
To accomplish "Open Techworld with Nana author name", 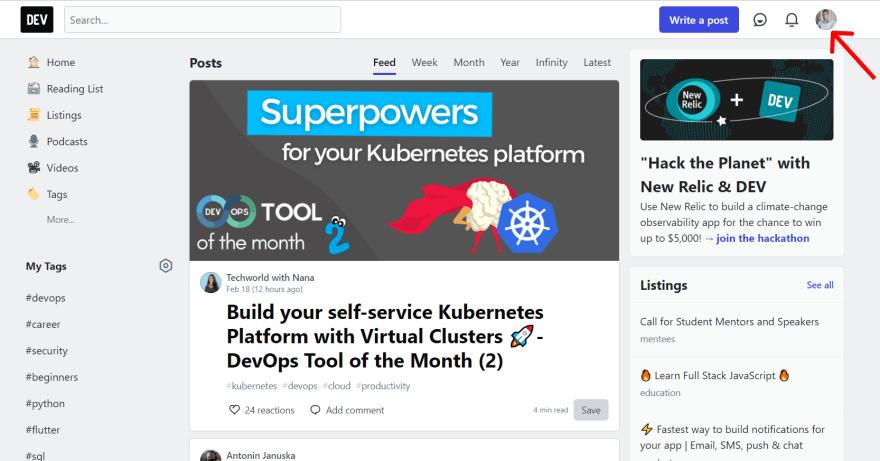I will [x=270, y=277].
